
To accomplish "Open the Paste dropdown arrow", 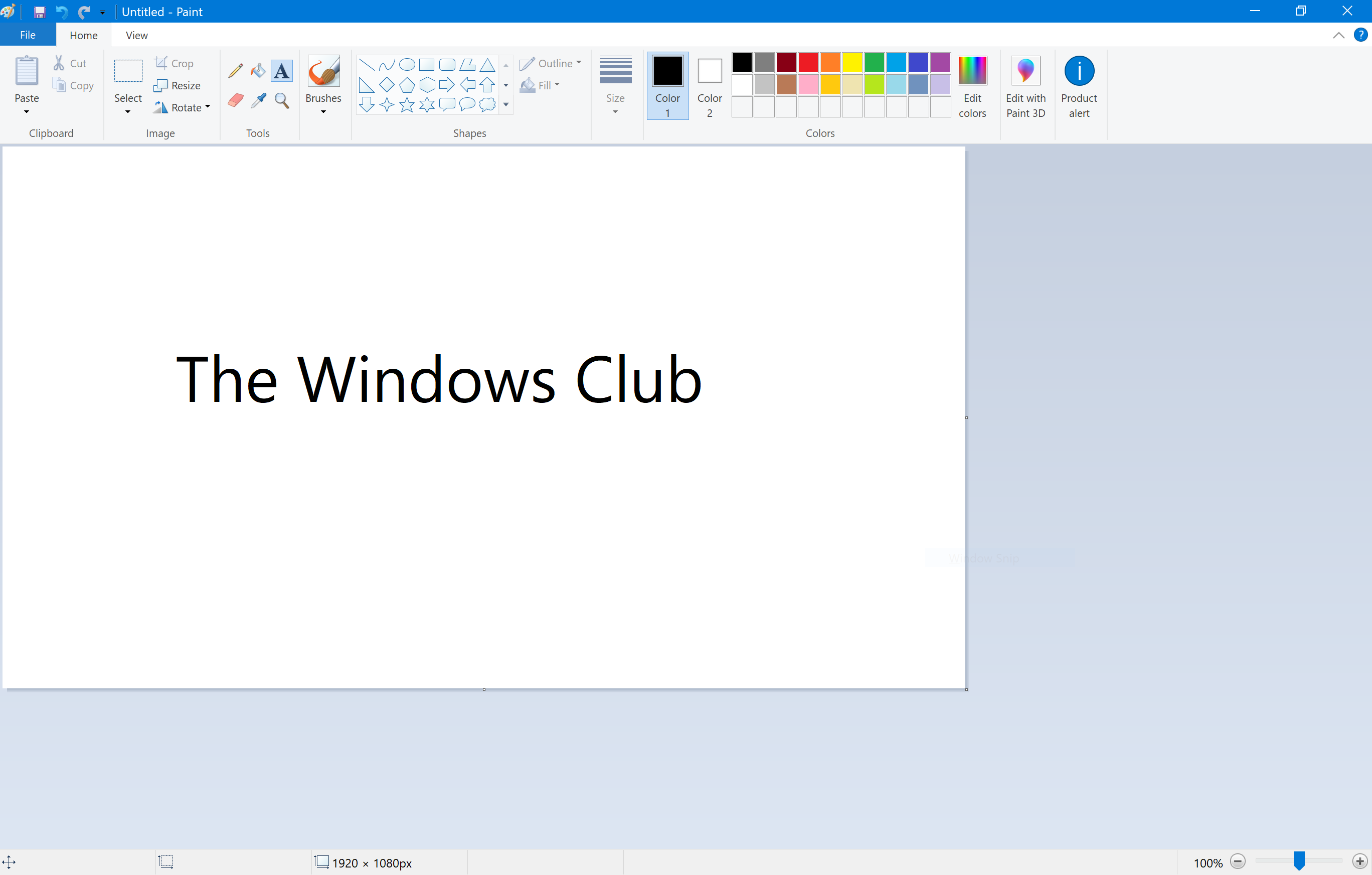I will (x=27, y=112).
